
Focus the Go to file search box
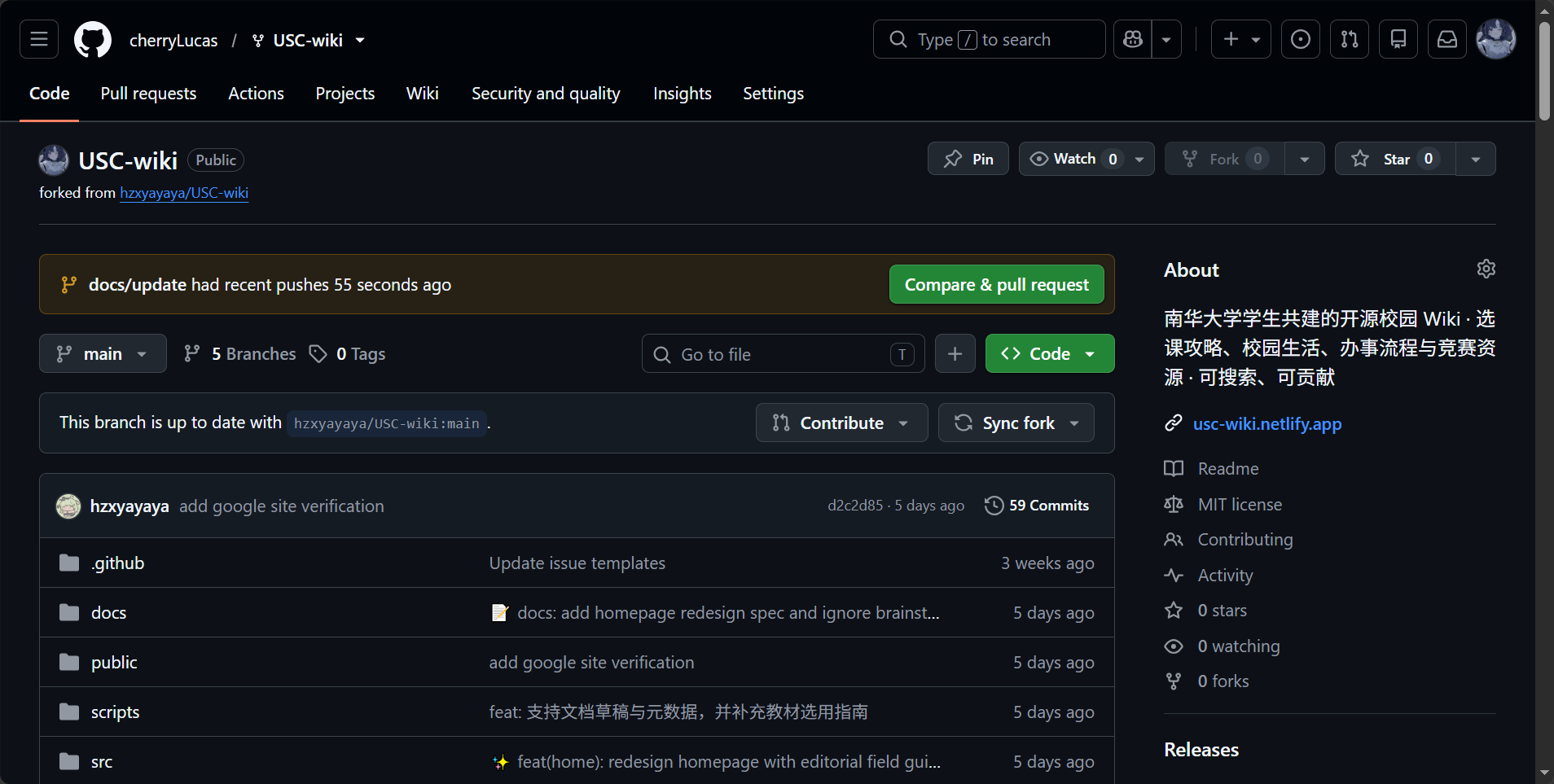[784, 353]
